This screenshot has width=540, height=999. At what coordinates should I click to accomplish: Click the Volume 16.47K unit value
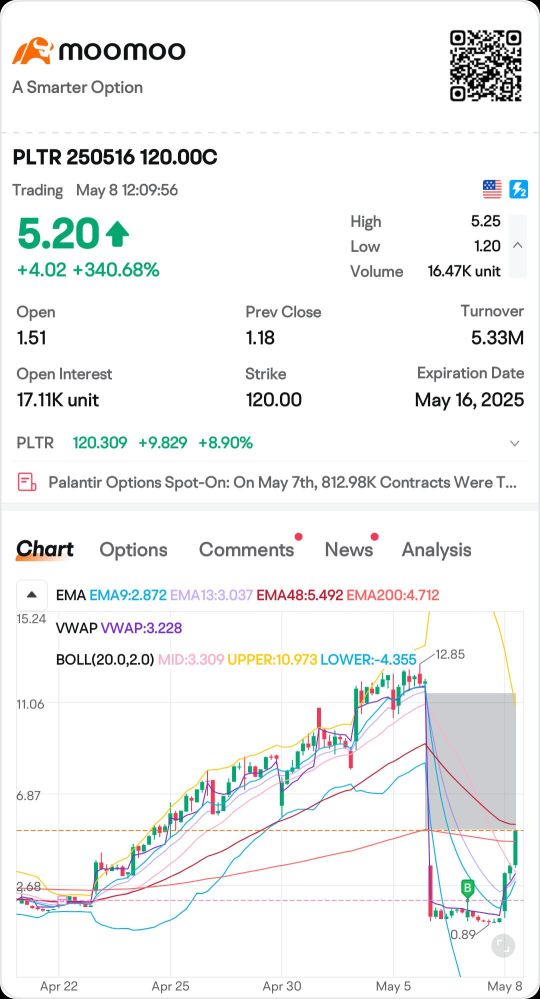(x=464, y=271)
